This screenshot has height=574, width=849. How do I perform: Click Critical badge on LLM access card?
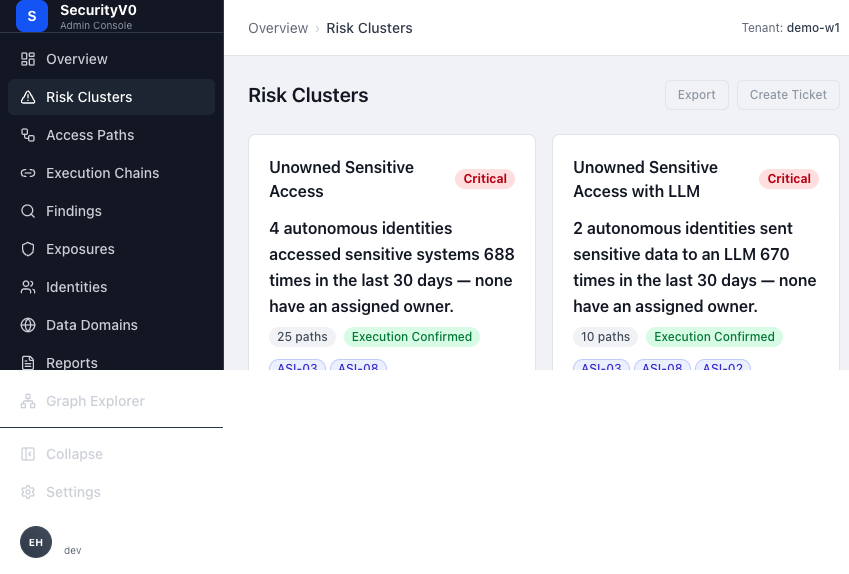789,179
